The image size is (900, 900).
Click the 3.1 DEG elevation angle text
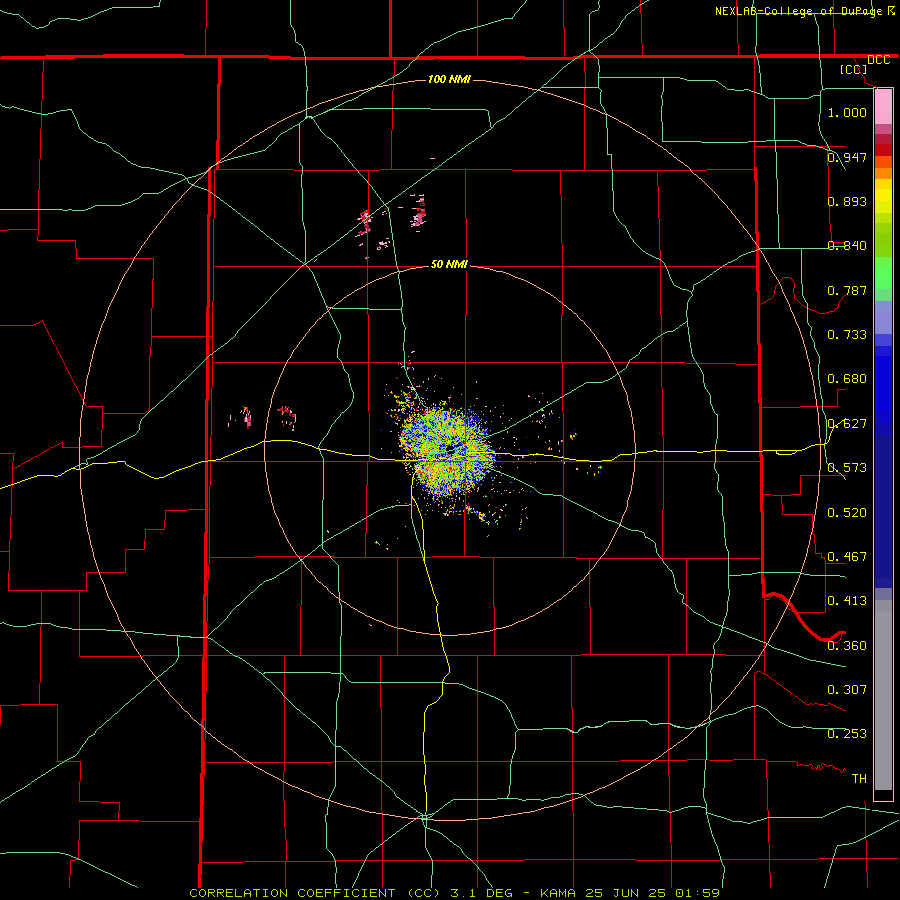pyautogui.click(x=484, y=893)
